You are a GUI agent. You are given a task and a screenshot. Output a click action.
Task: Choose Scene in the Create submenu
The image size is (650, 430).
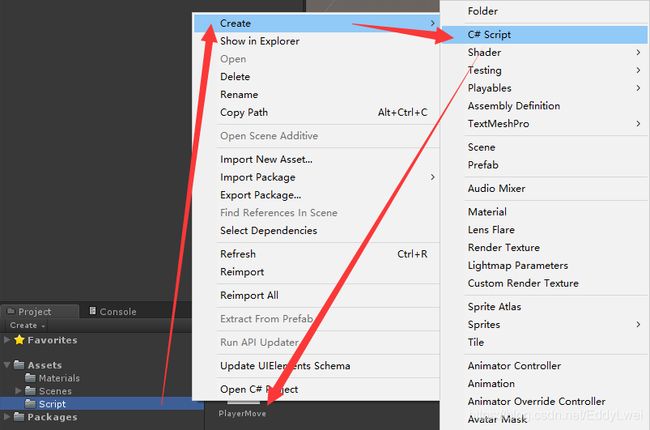[x=545, y=147]
